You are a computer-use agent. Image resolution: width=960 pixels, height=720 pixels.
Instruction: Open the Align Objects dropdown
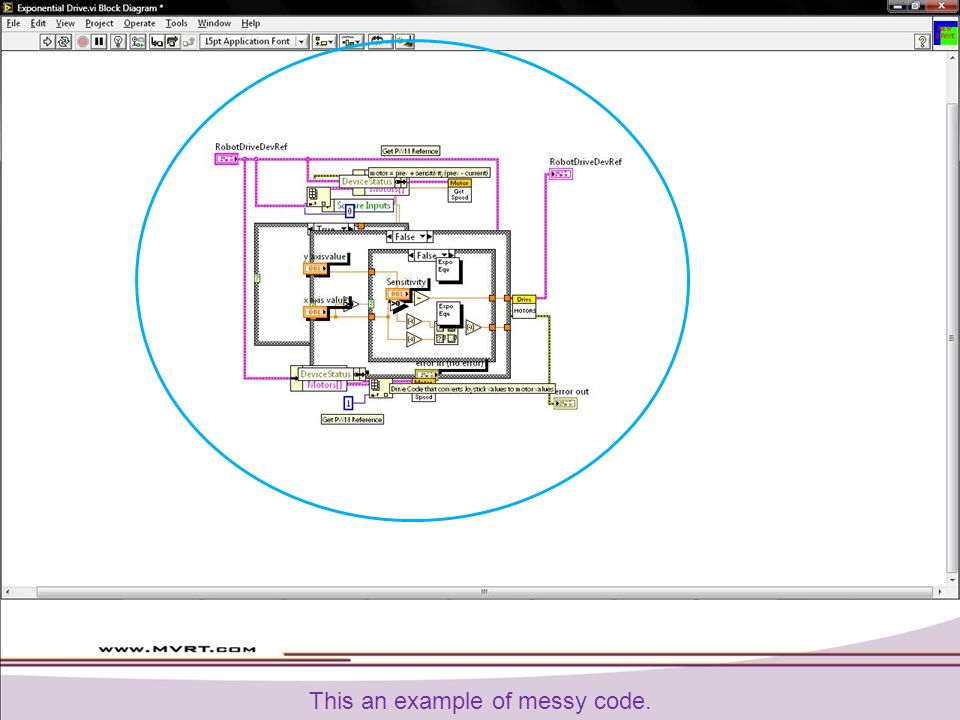pyautogui.click(x=324, y=42)
